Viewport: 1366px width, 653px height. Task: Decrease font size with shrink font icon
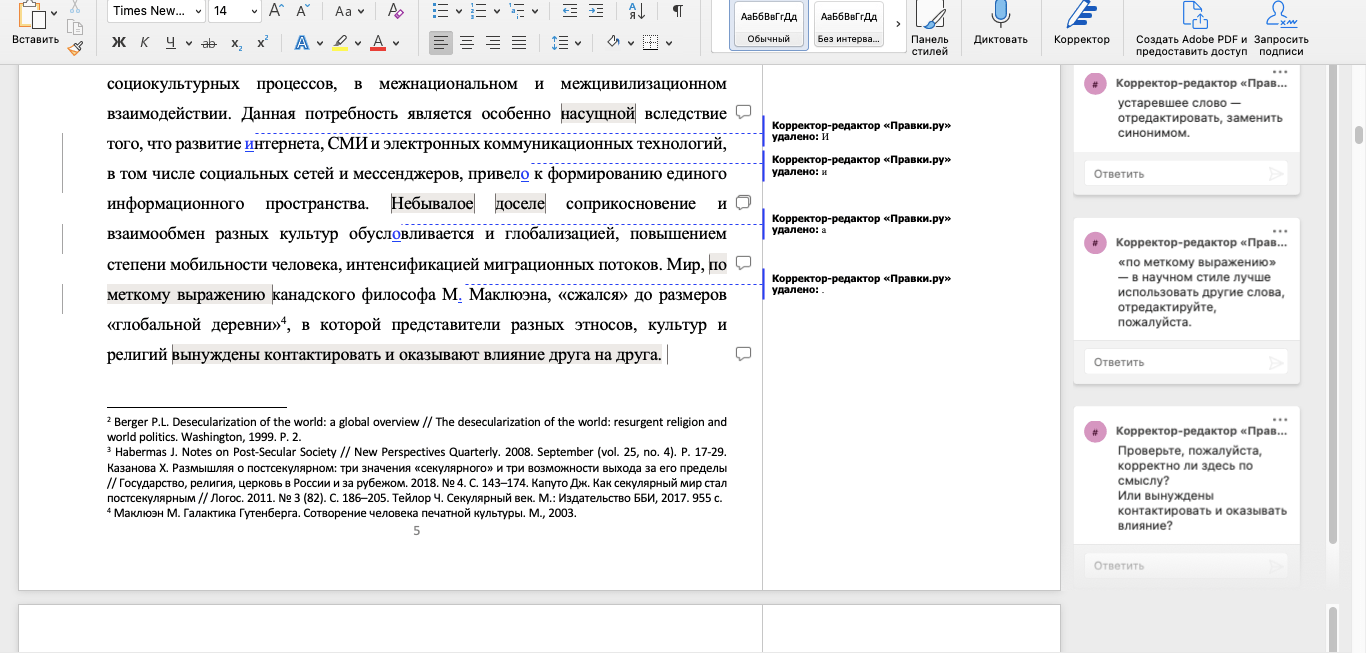(304, 11)
